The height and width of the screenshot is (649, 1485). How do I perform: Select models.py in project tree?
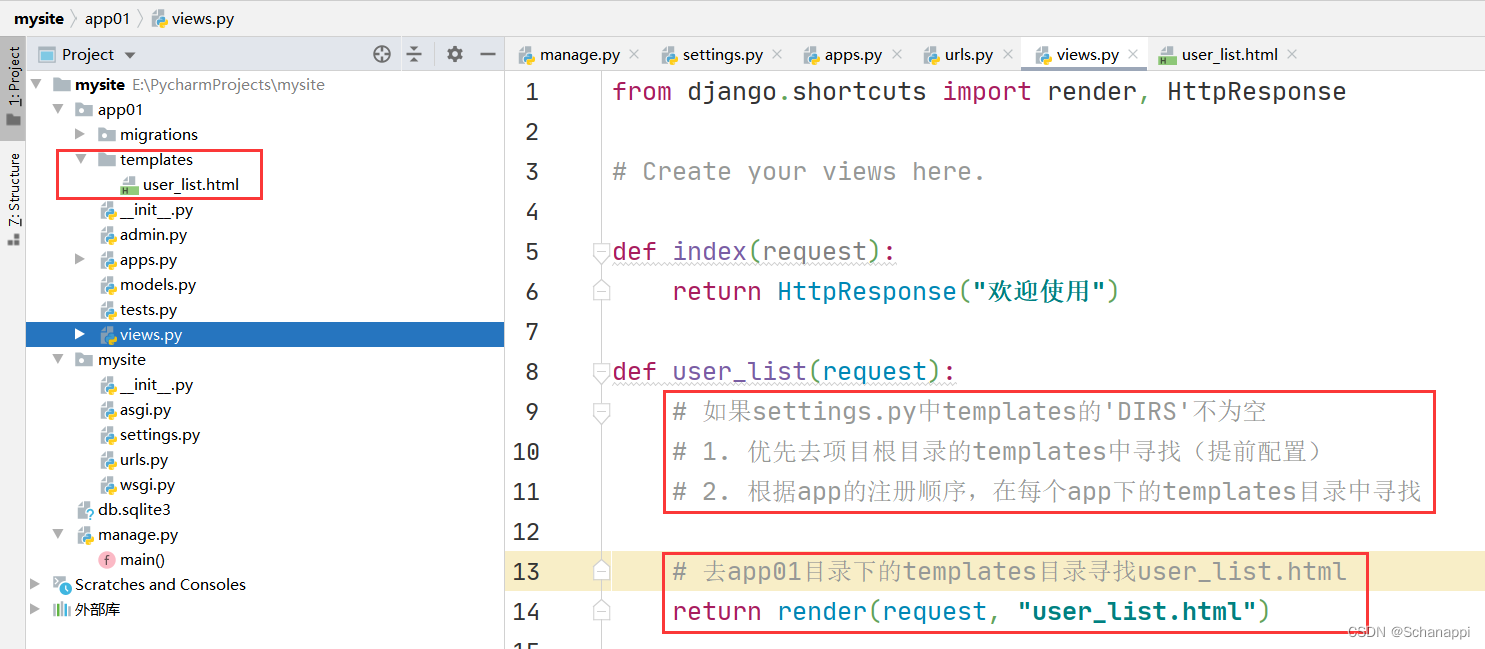(x=158, y=284)
